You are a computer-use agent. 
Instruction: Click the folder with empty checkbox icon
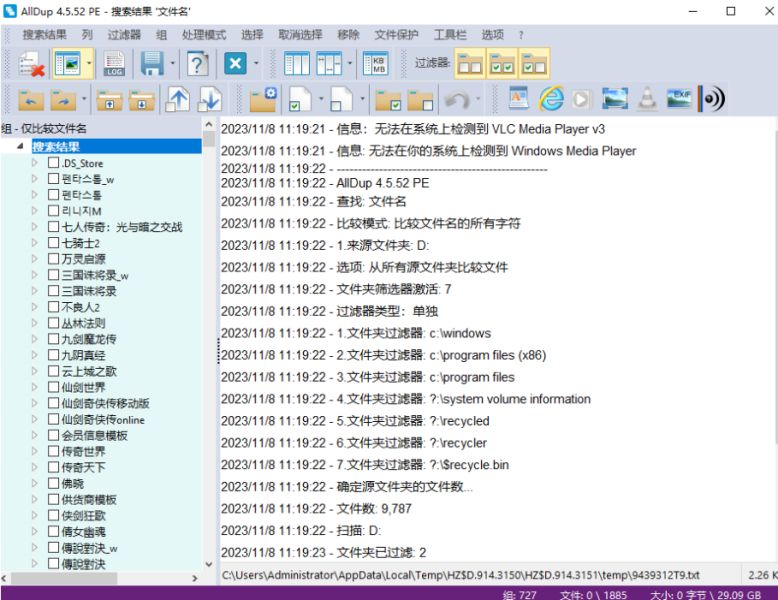tap(420, 99)
